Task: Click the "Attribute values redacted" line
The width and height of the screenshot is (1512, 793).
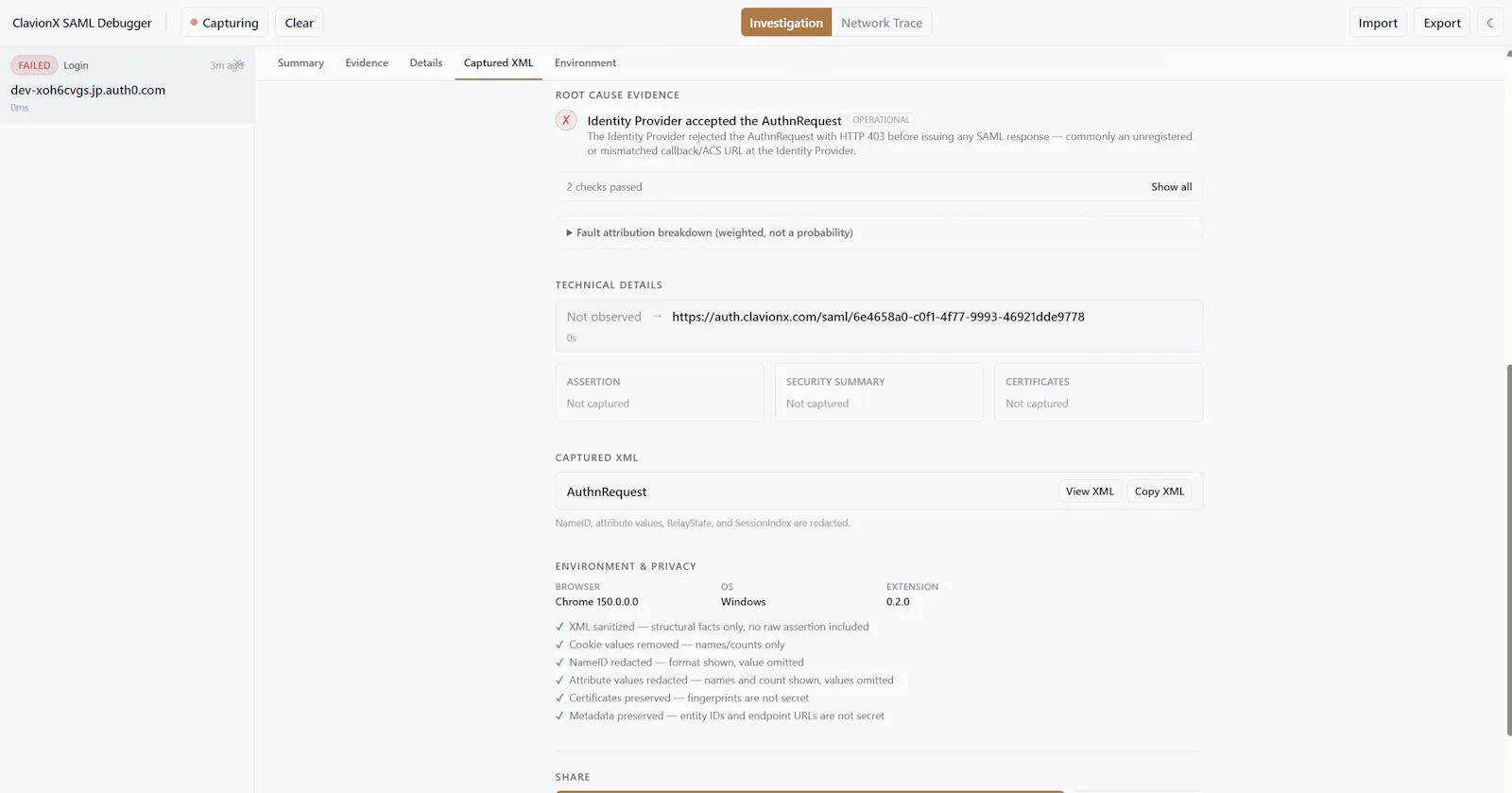Action: 730,681
